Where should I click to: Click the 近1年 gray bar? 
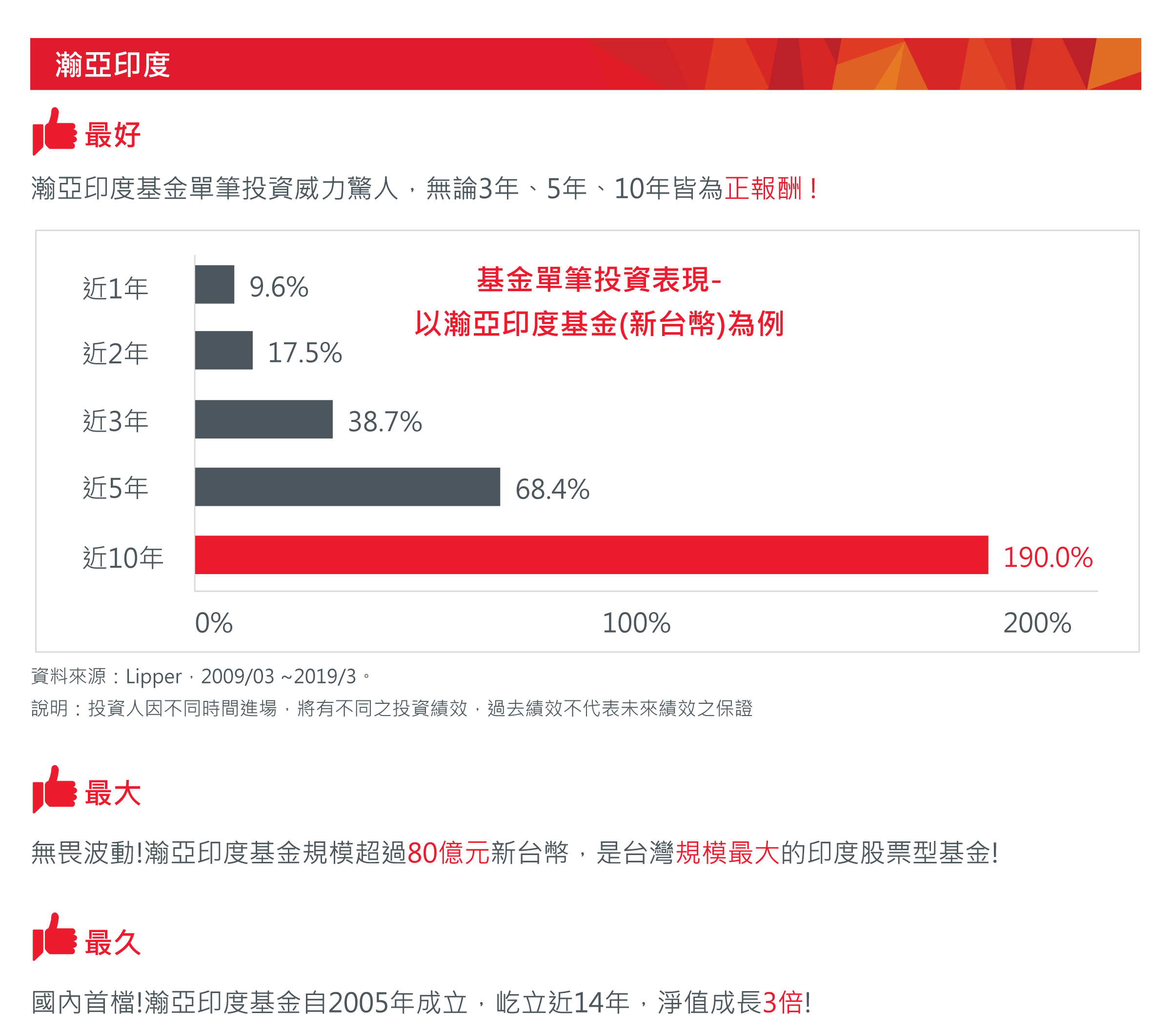214,284
